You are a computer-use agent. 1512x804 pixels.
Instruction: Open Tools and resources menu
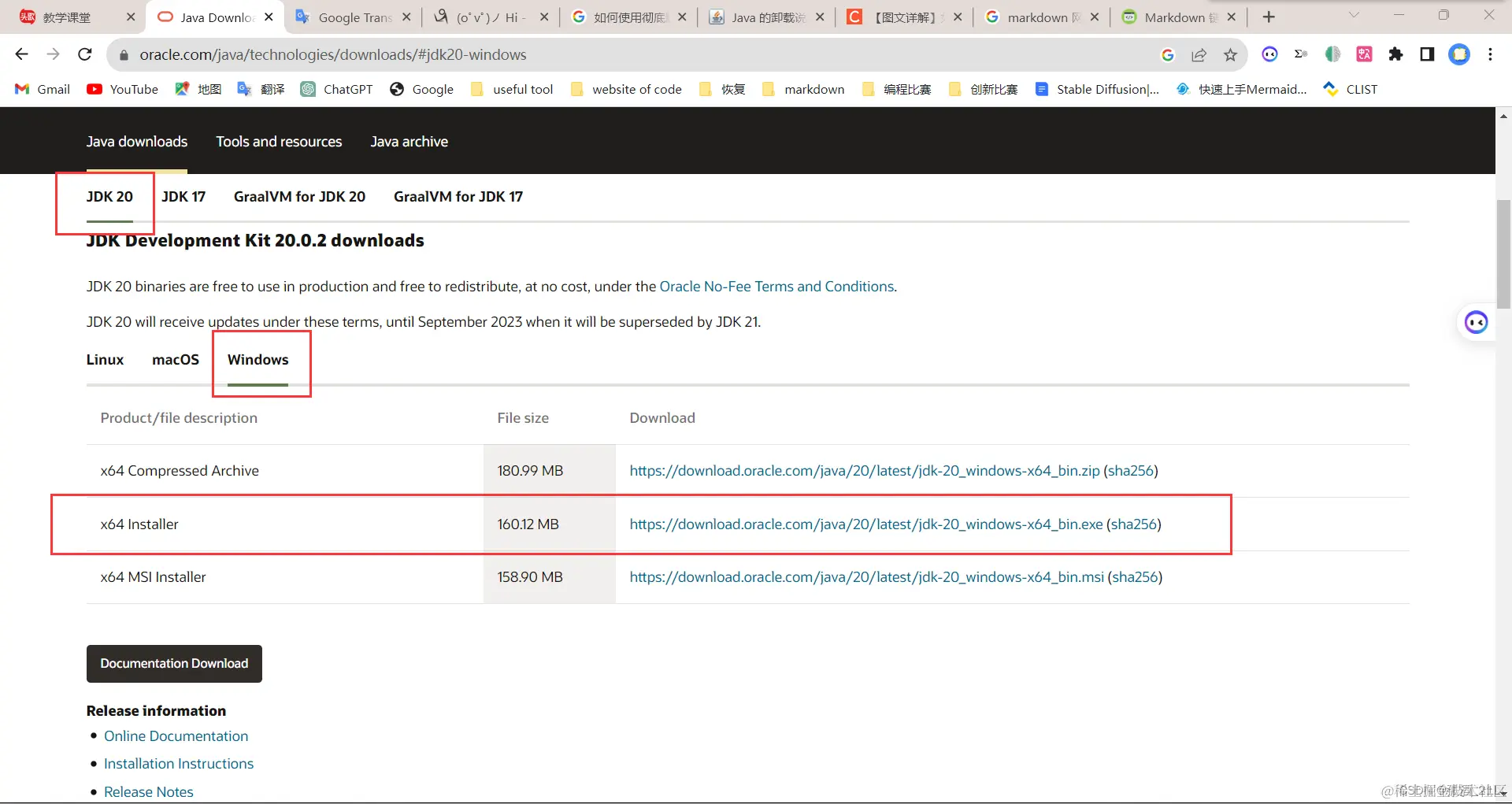[x=279, y=142]
